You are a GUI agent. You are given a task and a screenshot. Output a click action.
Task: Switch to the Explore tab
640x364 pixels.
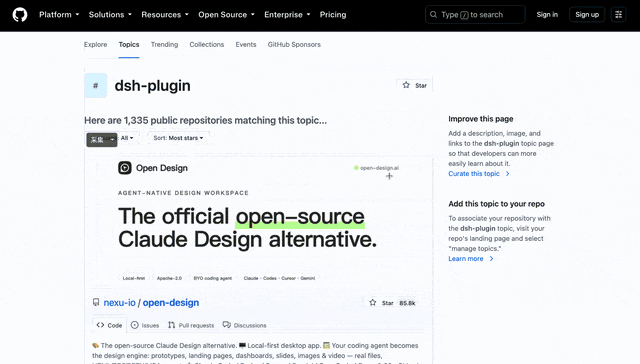coord(96,44)
